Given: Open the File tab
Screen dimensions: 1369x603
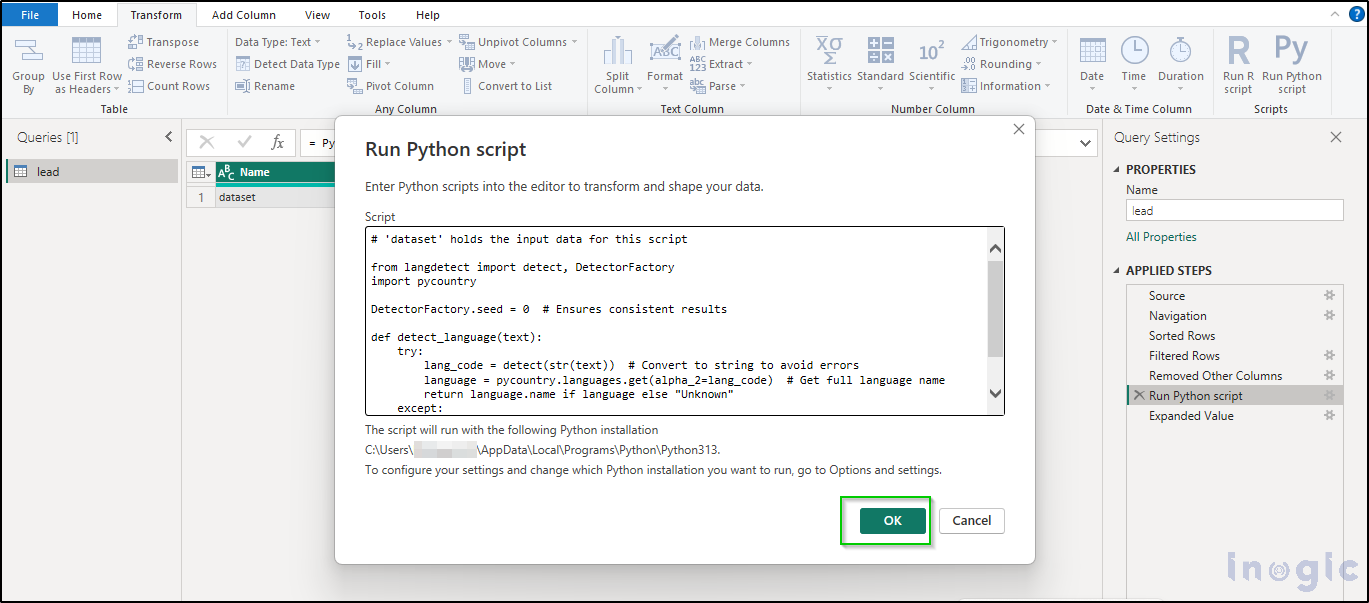Looking at the screenshot, I should point(30,15).
